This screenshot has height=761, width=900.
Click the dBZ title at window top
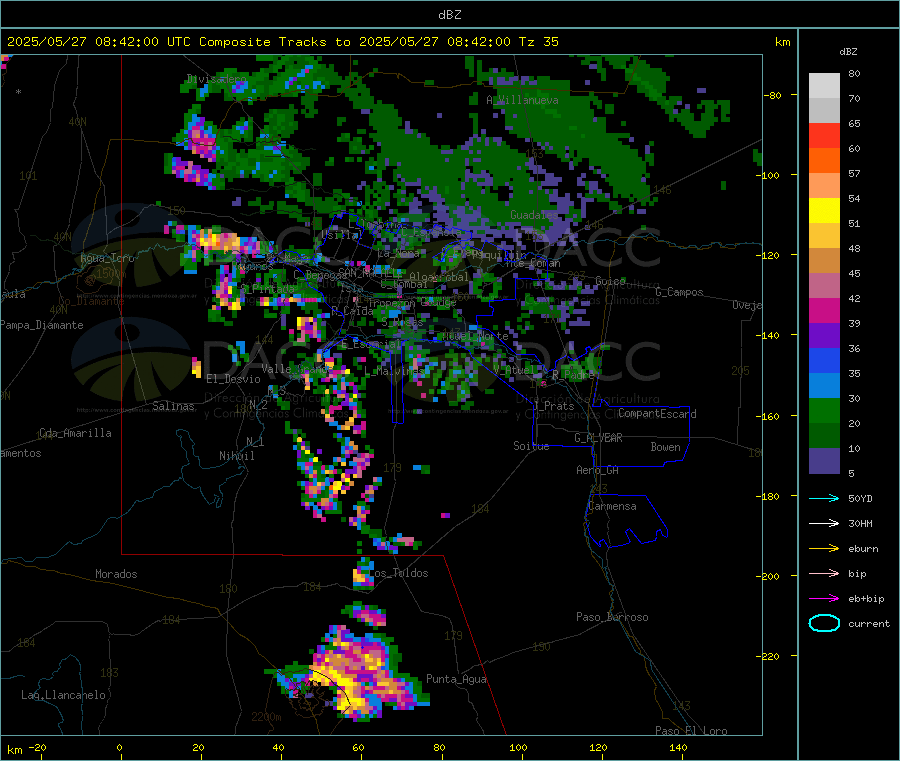click(x=449, y=15)
